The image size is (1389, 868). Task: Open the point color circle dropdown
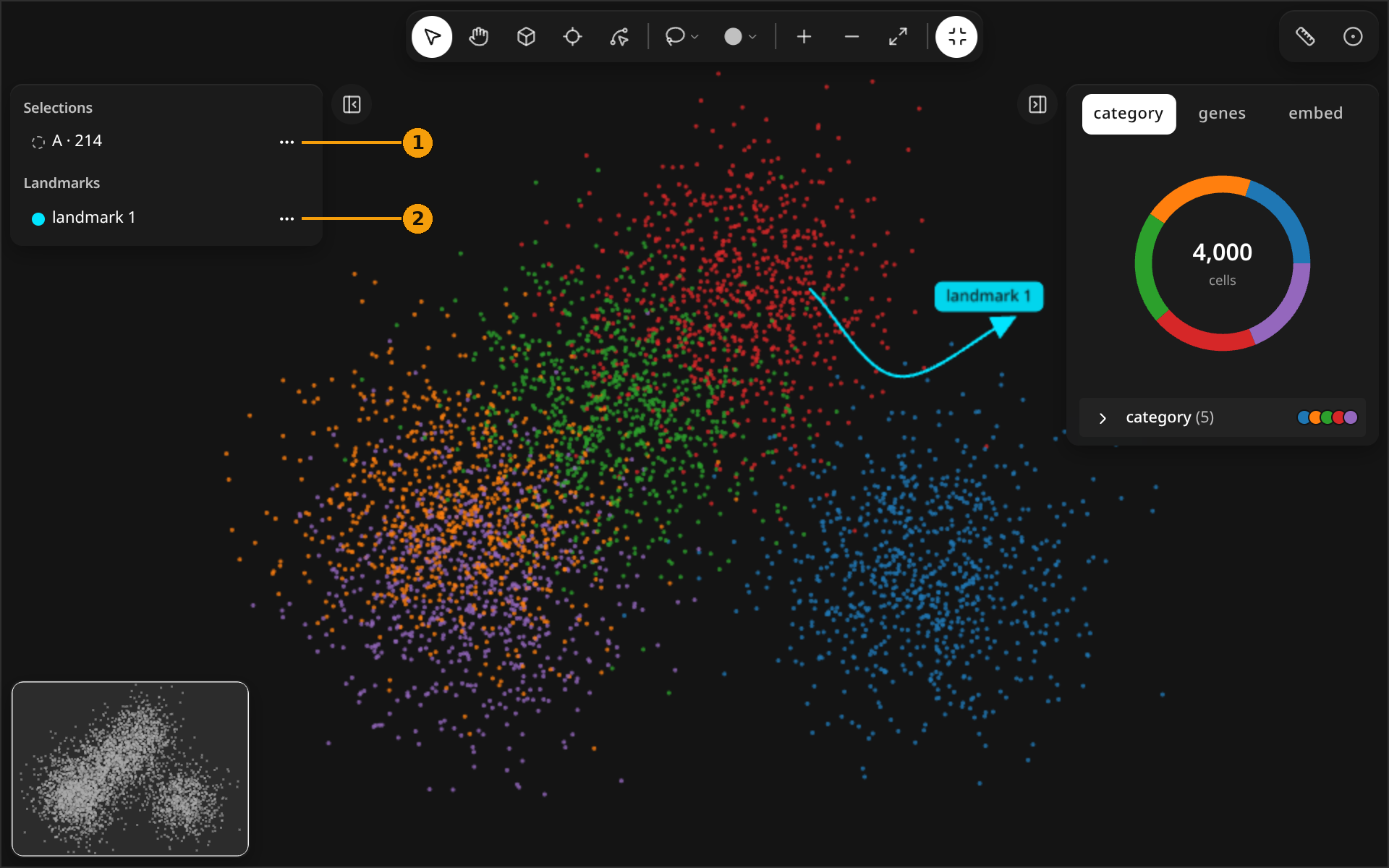740,37
